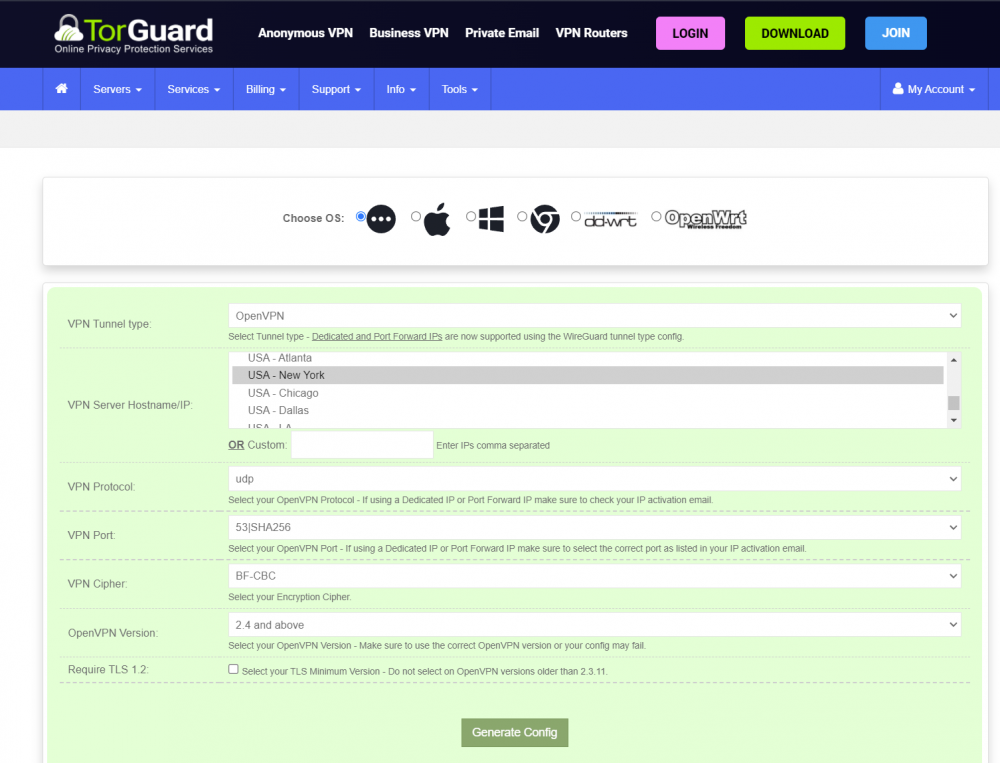
Task: Expand the Services menu
Action: tap(194, 89)
